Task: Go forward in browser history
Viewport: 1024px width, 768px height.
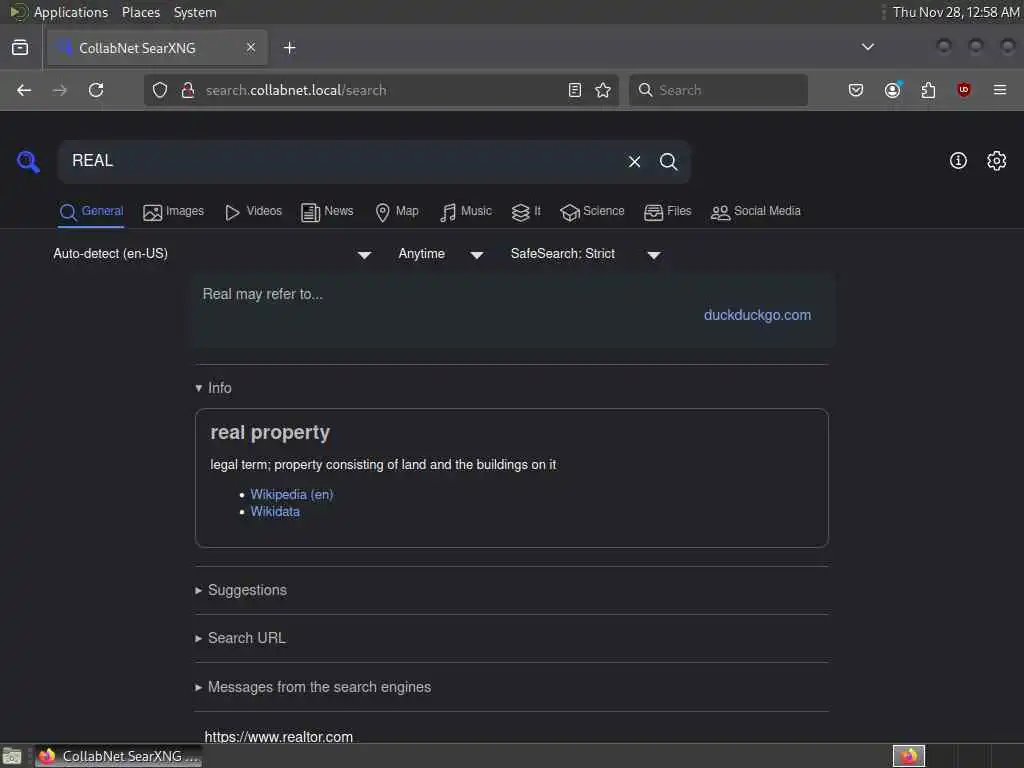Action: pos(59,90)
